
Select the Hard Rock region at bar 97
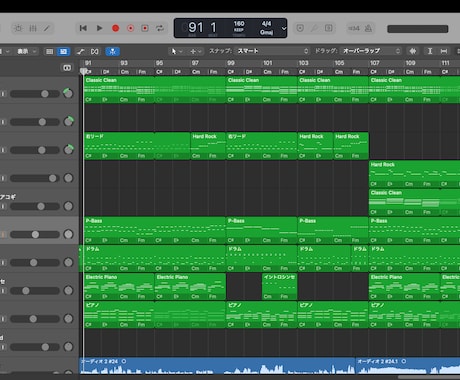point(208,146)
